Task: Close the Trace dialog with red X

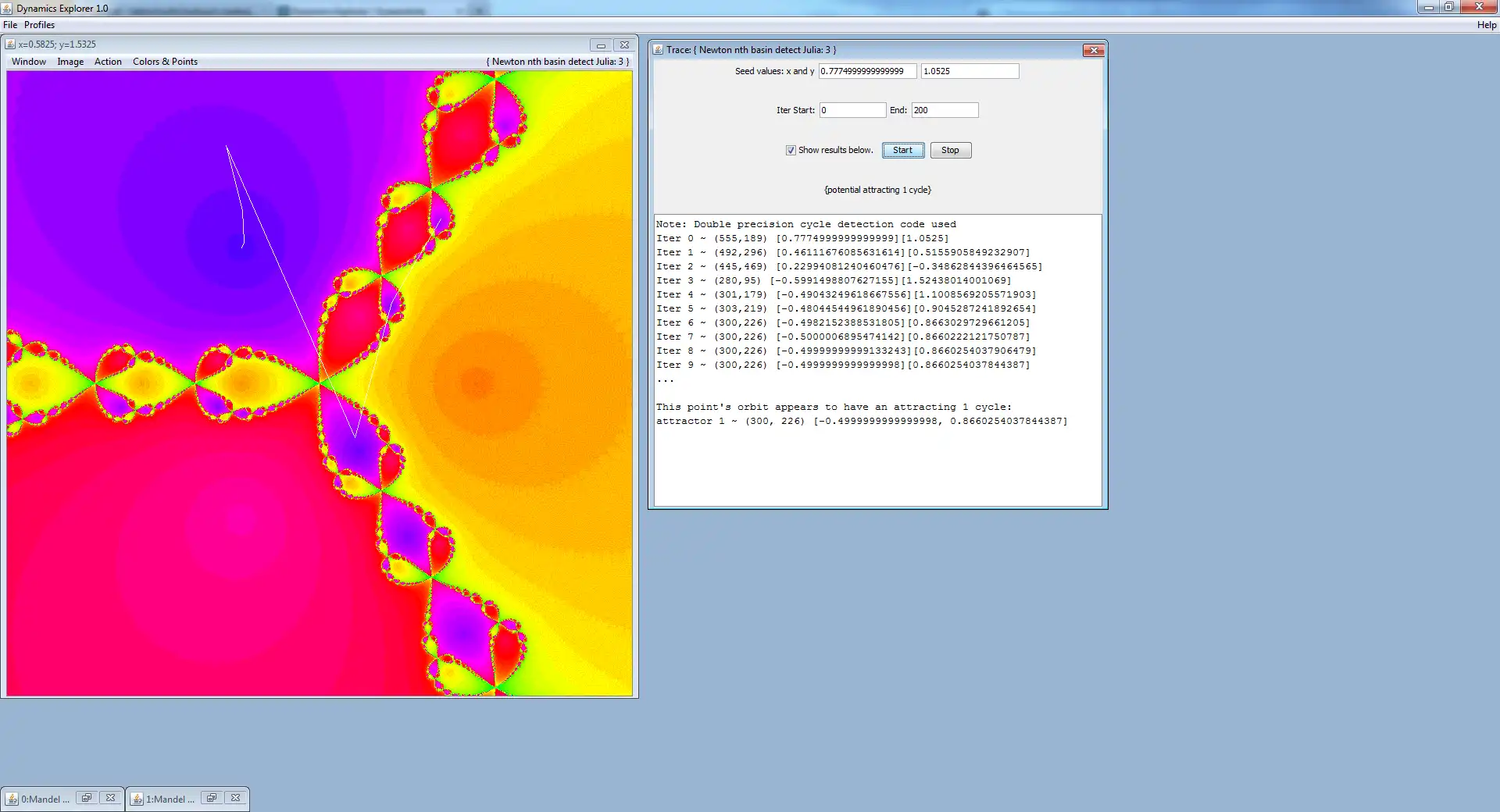Action: pos(1093,50)
